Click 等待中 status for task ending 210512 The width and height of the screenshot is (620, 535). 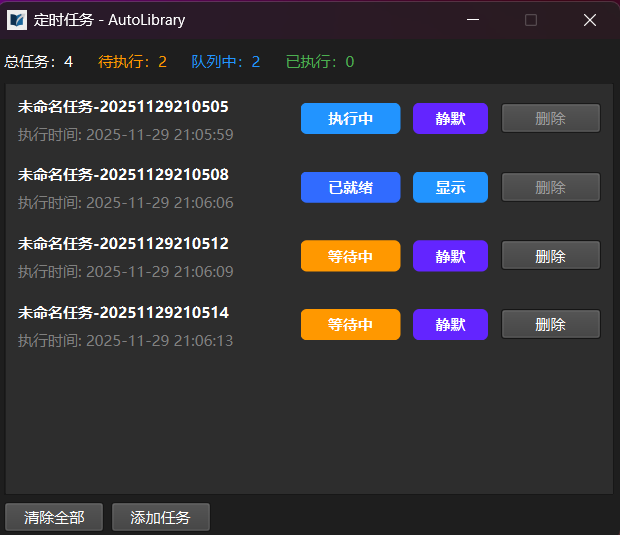click(x=350, y=256)
